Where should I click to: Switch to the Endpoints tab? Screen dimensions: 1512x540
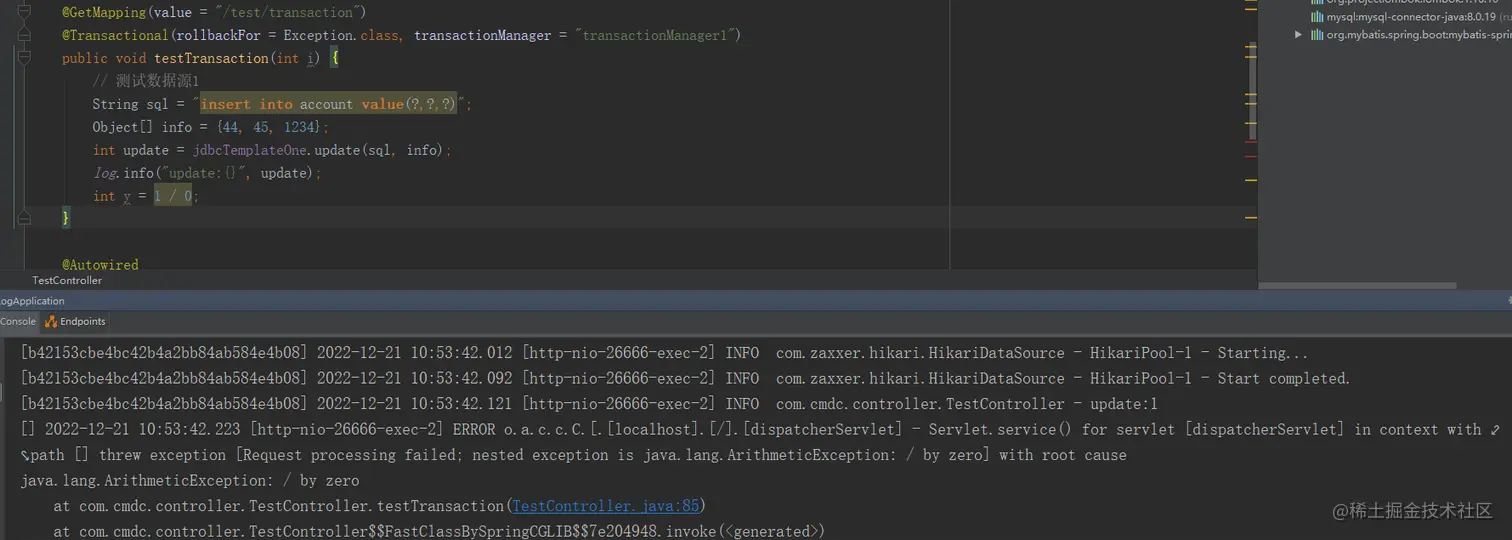(x=76, y=322)
